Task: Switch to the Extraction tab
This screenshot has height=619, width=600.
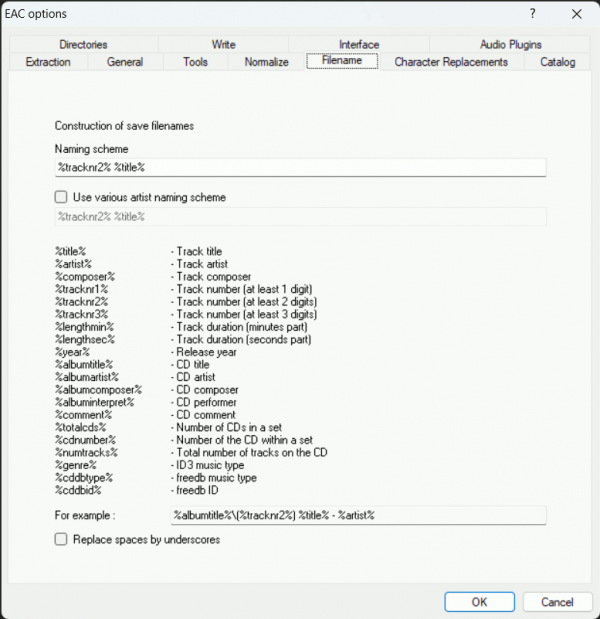Action: [48, 62]
